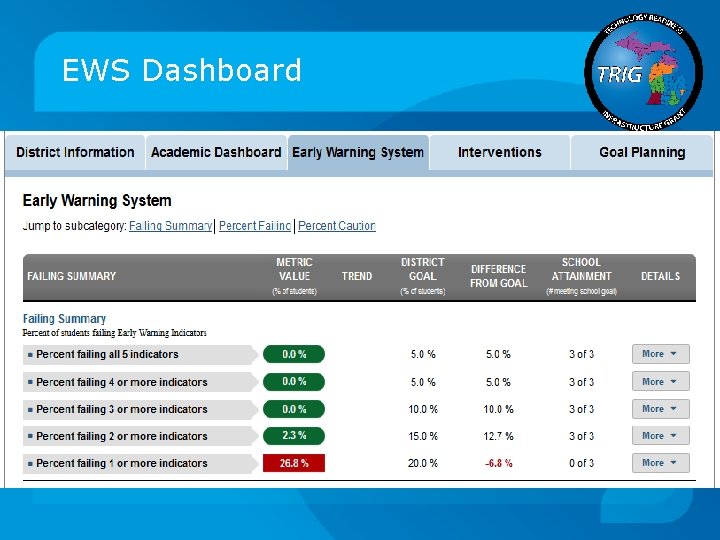
Task: Jump to Percent Caution subcategory link
Action: [337, 226]
